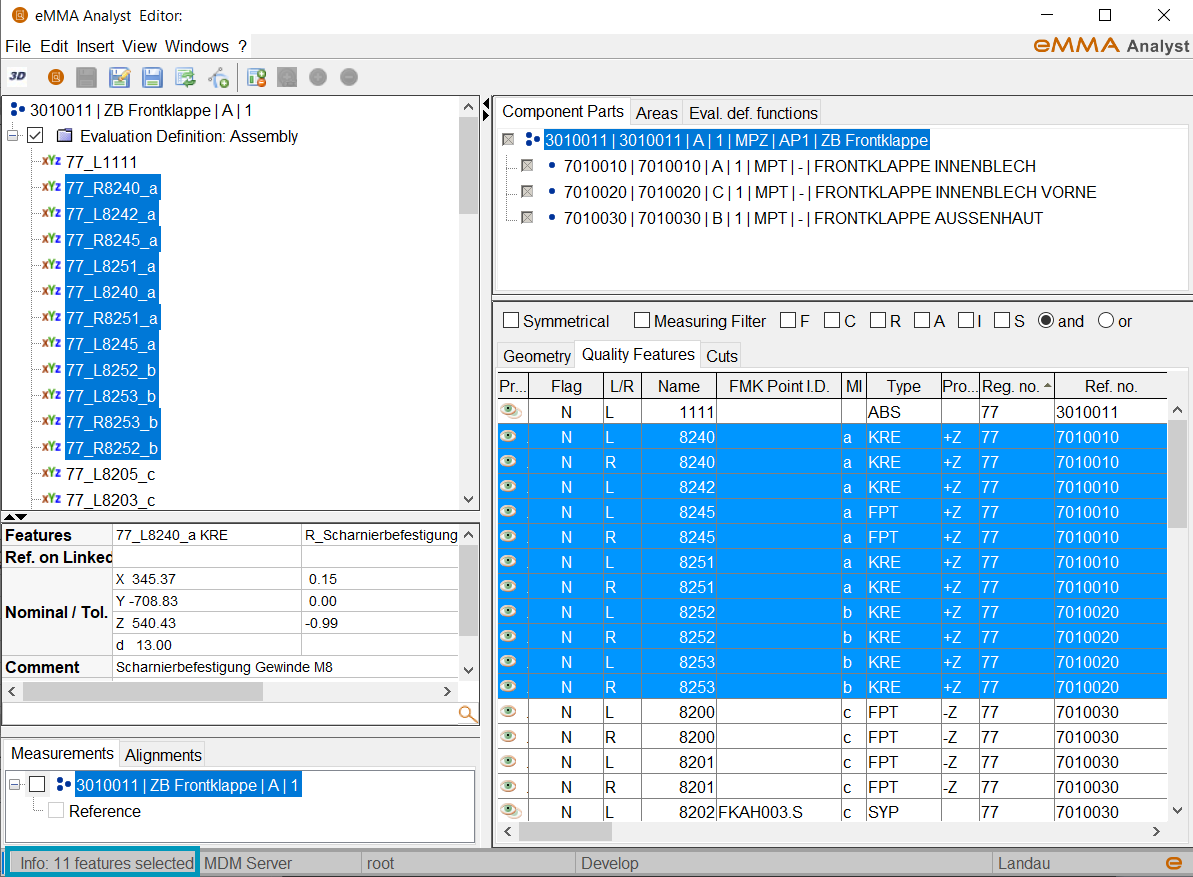The width and height of the screenshot is (1193, 877).
Task: Collapse the left panel using the splitter arrow
Action: pyautogui.click(x=486, y=104)
